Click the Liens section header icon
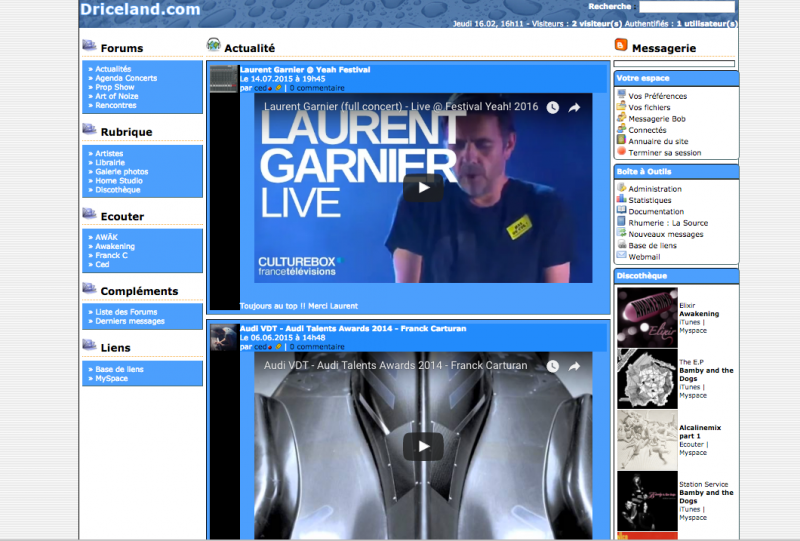The width and height of the screenshot is (800, 541). click(x=89, y=345)
